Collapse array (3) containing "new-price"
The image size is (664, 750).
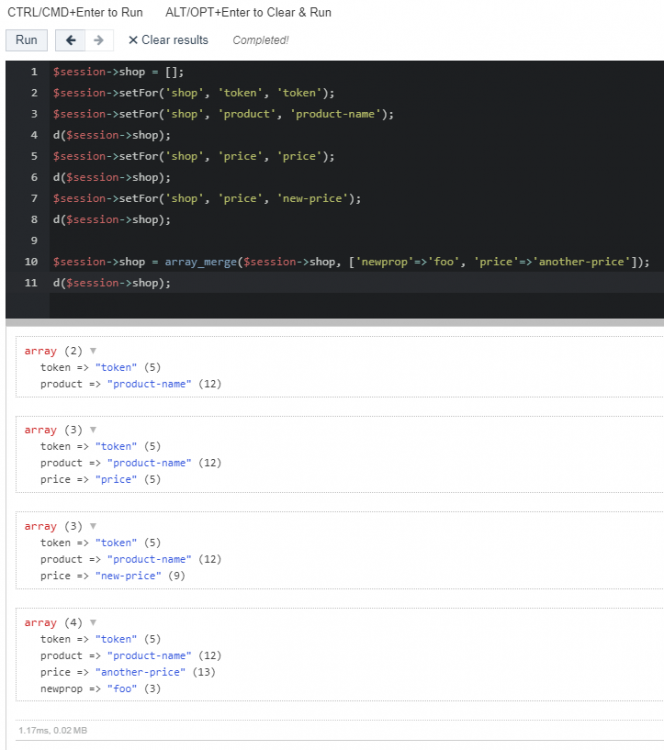click(x=93, y=526)
